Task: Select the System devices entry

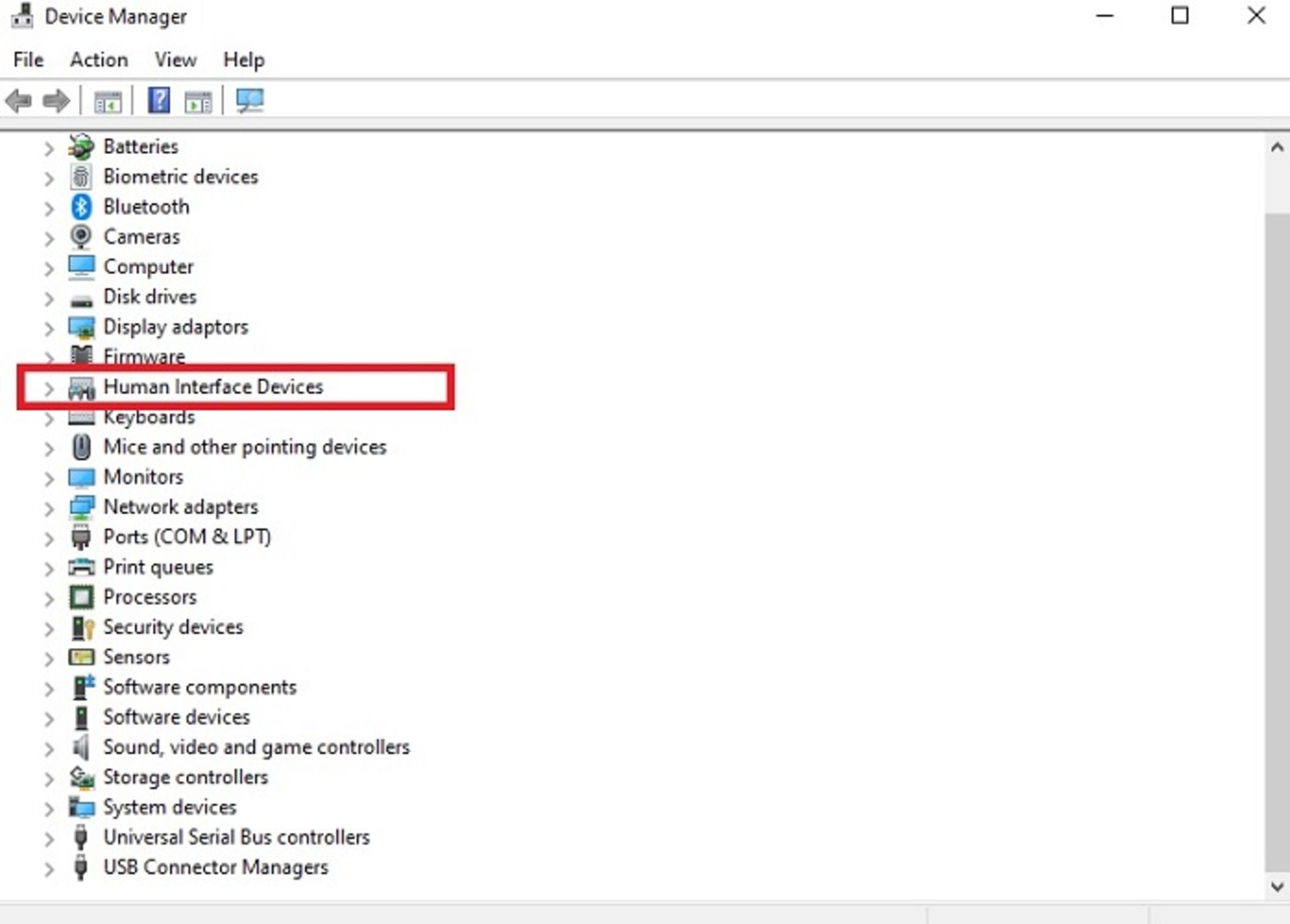Action: coord(170,807)
